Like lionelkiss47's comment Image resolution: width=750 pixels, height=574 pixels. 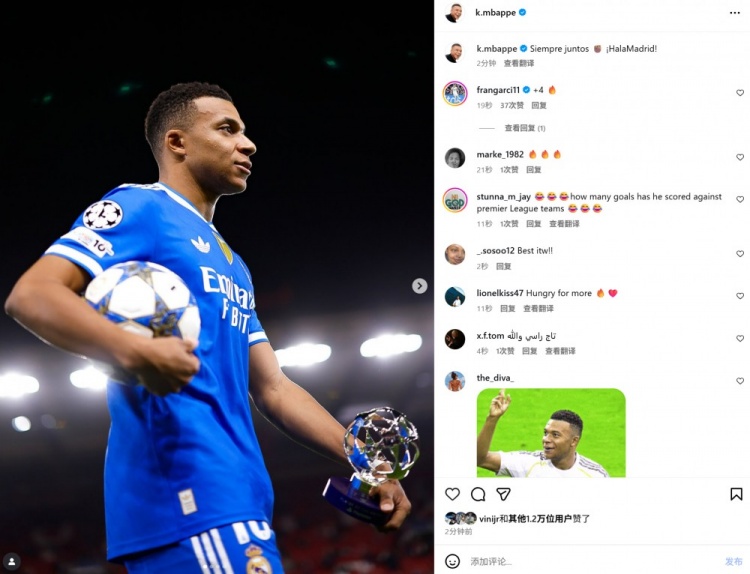pos(740,296)
